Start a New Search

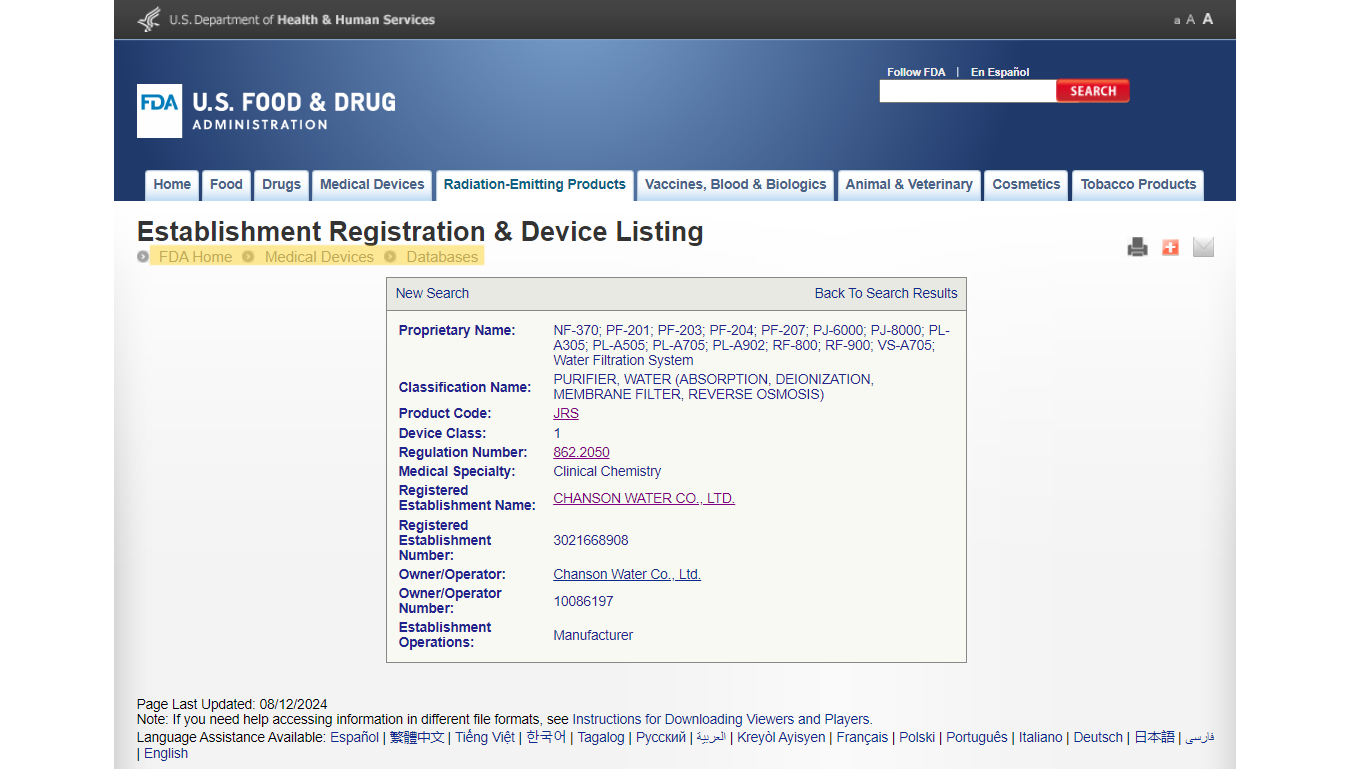(x=432, y=294)
